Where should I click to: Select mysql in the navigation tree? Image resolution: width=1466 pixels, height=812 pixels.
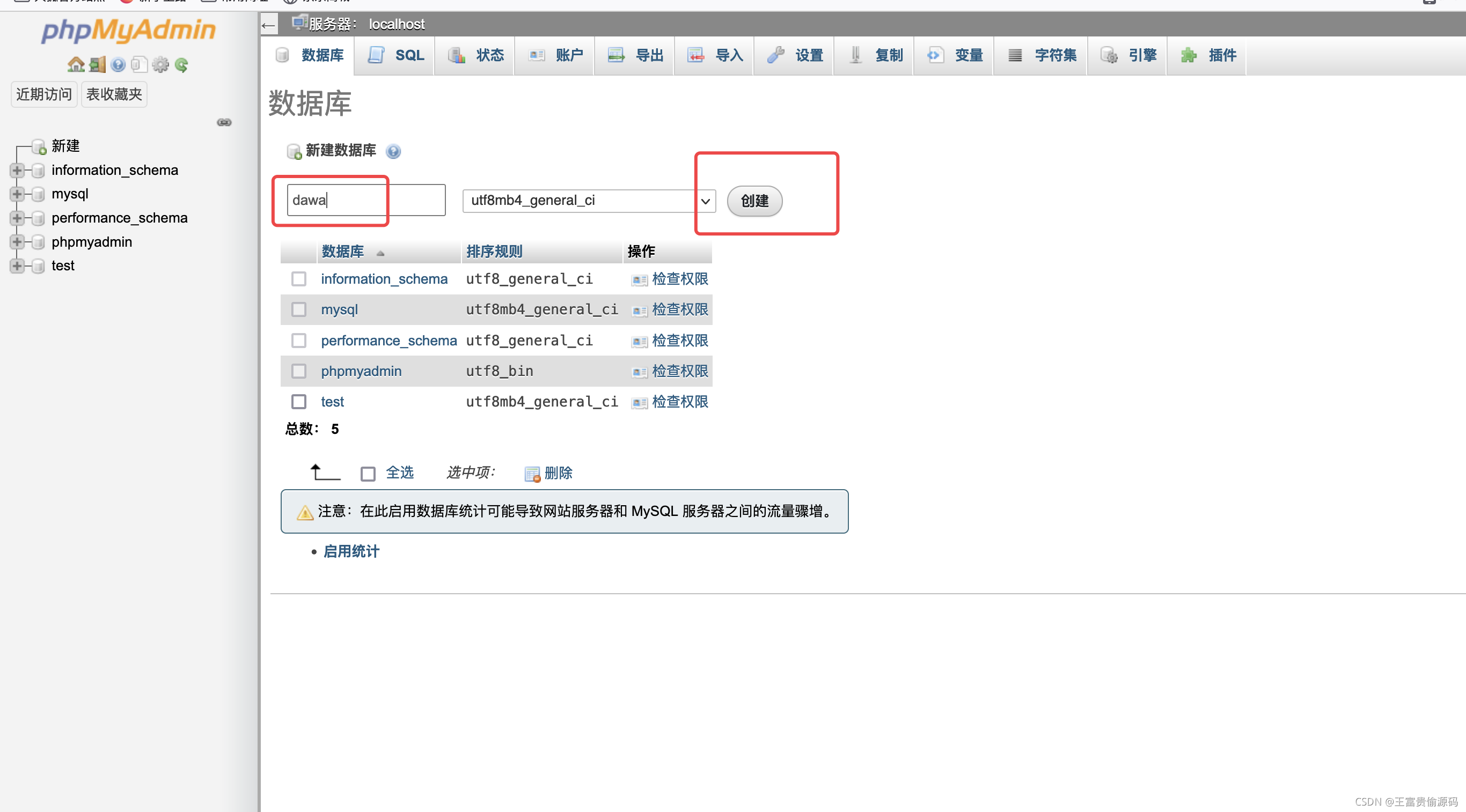pyautogui.click(x=70, y=194)
